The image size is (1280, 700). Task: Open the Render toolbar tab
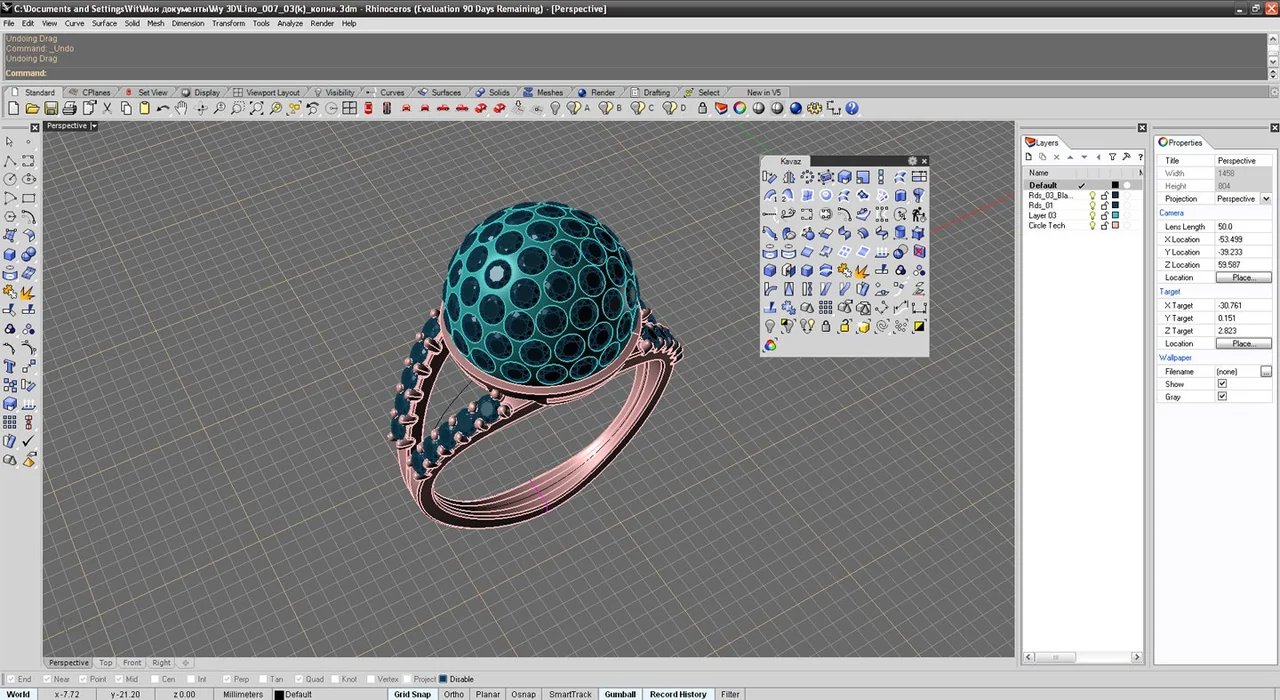click(603, 92)
